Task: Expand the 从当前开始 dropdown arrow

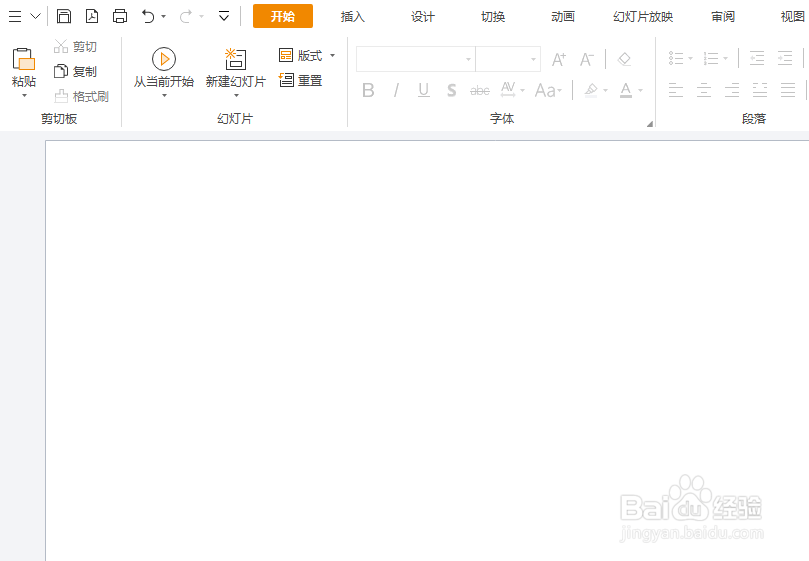Action: [x=165, y=95]
